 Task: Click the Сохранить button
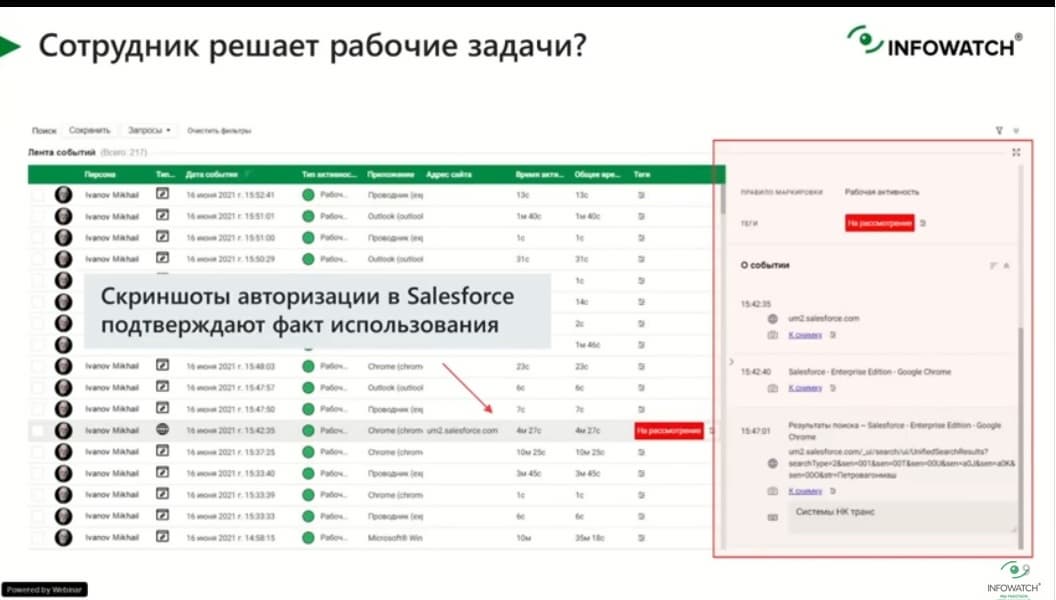click(90, 130)
